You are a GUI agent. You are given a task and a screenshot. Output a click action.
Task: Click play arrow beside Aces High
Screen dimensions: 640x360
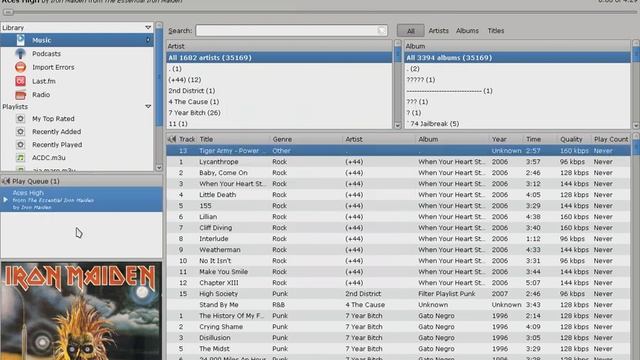5,200
